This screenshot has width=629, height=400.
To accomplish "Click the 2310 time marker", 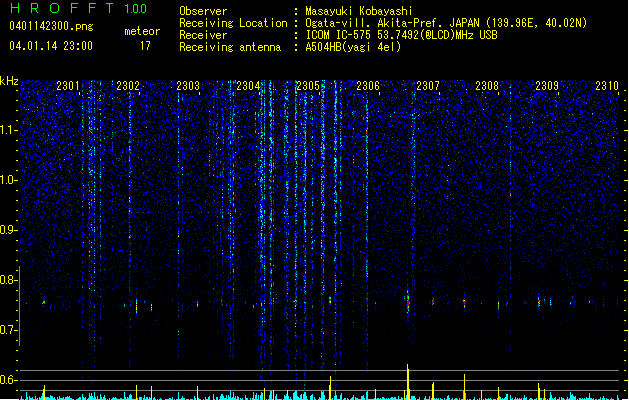I will [607, 86].
